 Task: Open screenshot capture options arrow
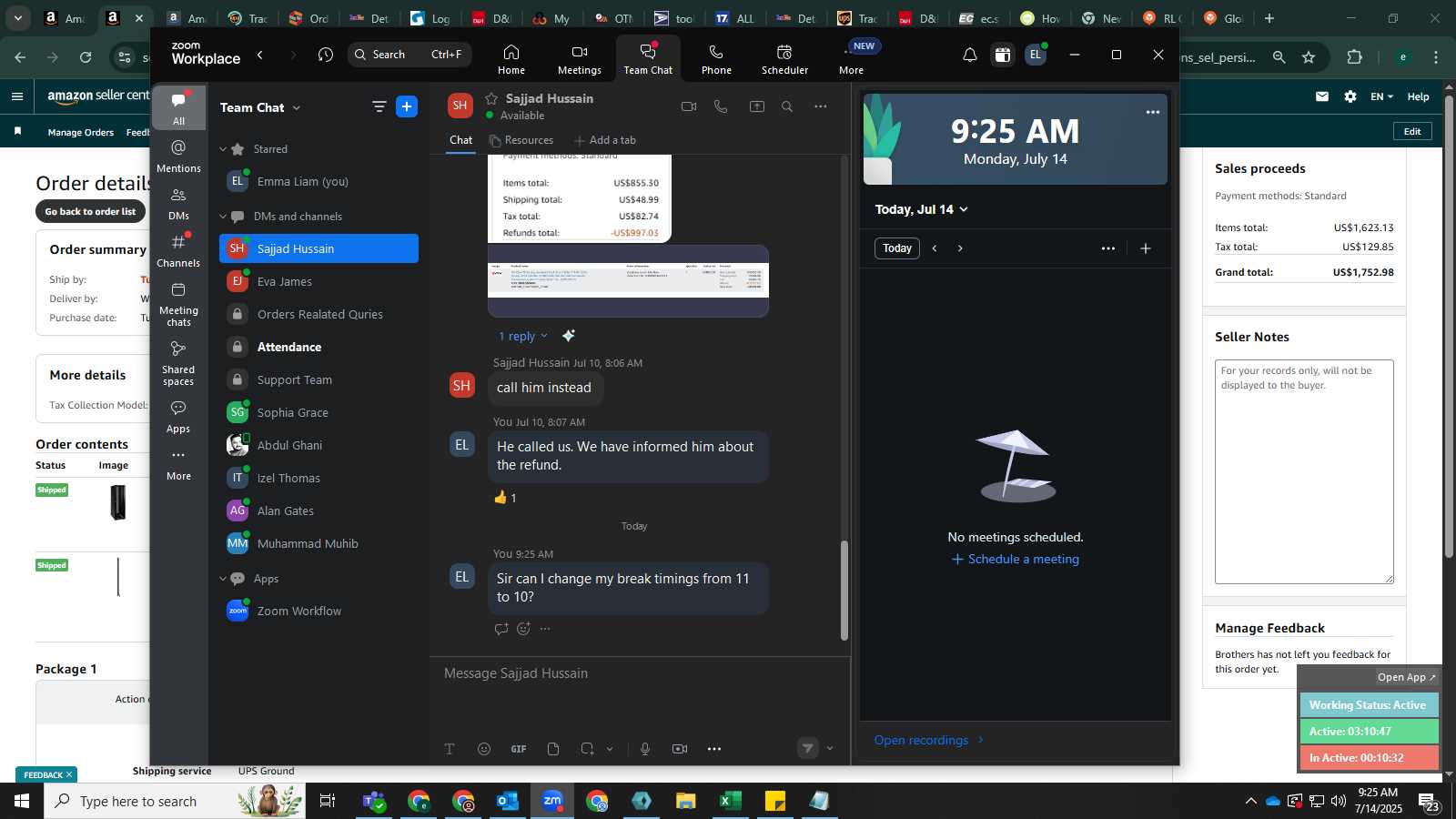(610, 749)
